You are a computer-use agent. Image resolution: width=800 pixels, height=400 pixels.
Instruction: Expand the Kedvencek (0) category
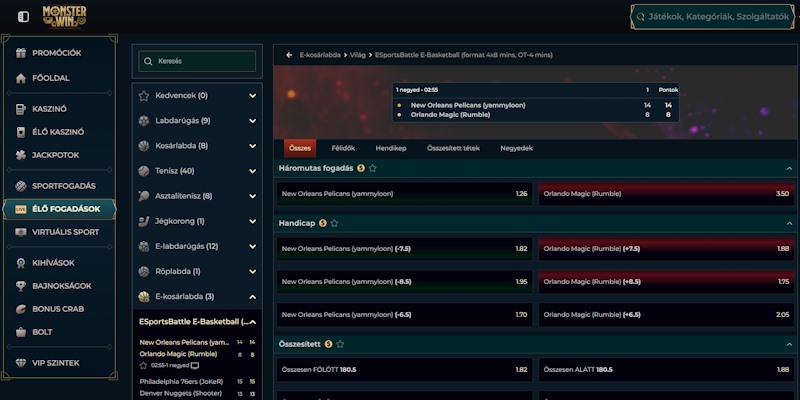pos(197,95)
